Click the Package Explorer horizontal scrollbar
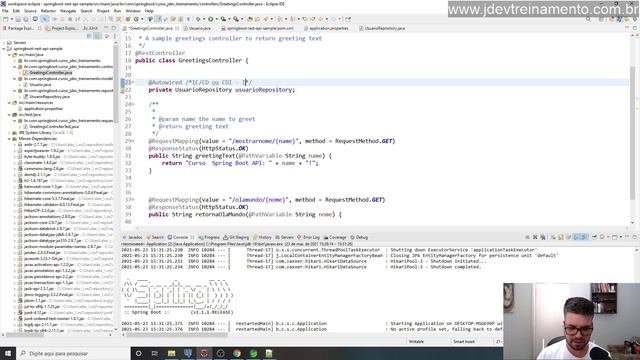This screenshot has width=640, height=360. [24, 335]
